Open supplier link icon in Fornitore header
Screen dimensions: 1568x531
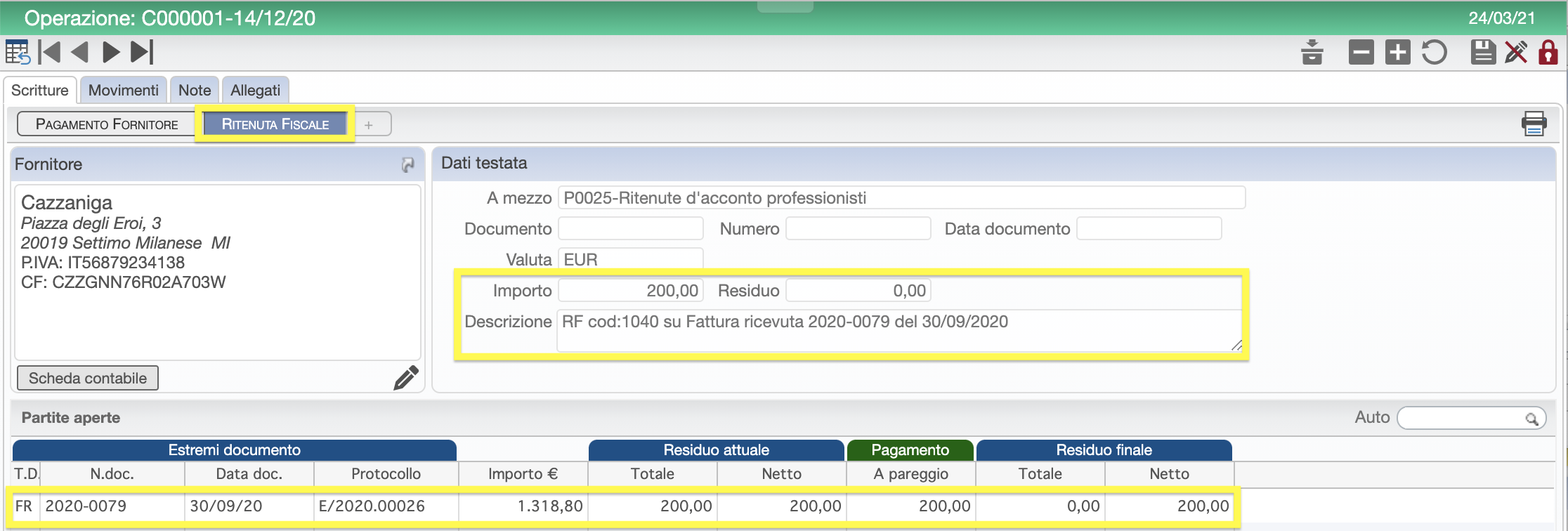407,164
